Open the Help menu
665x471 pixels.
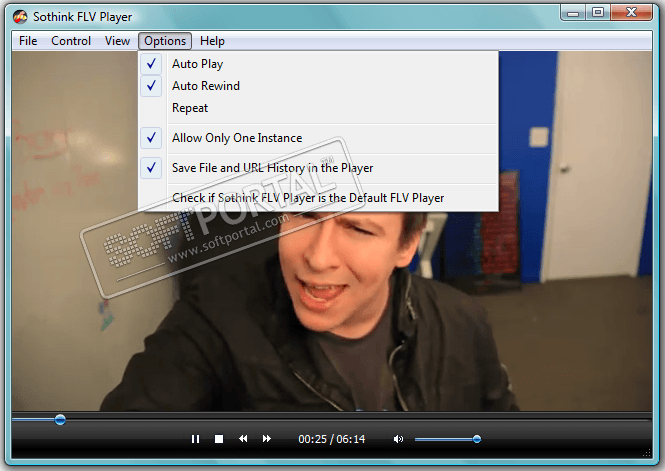tap(212, 41)
